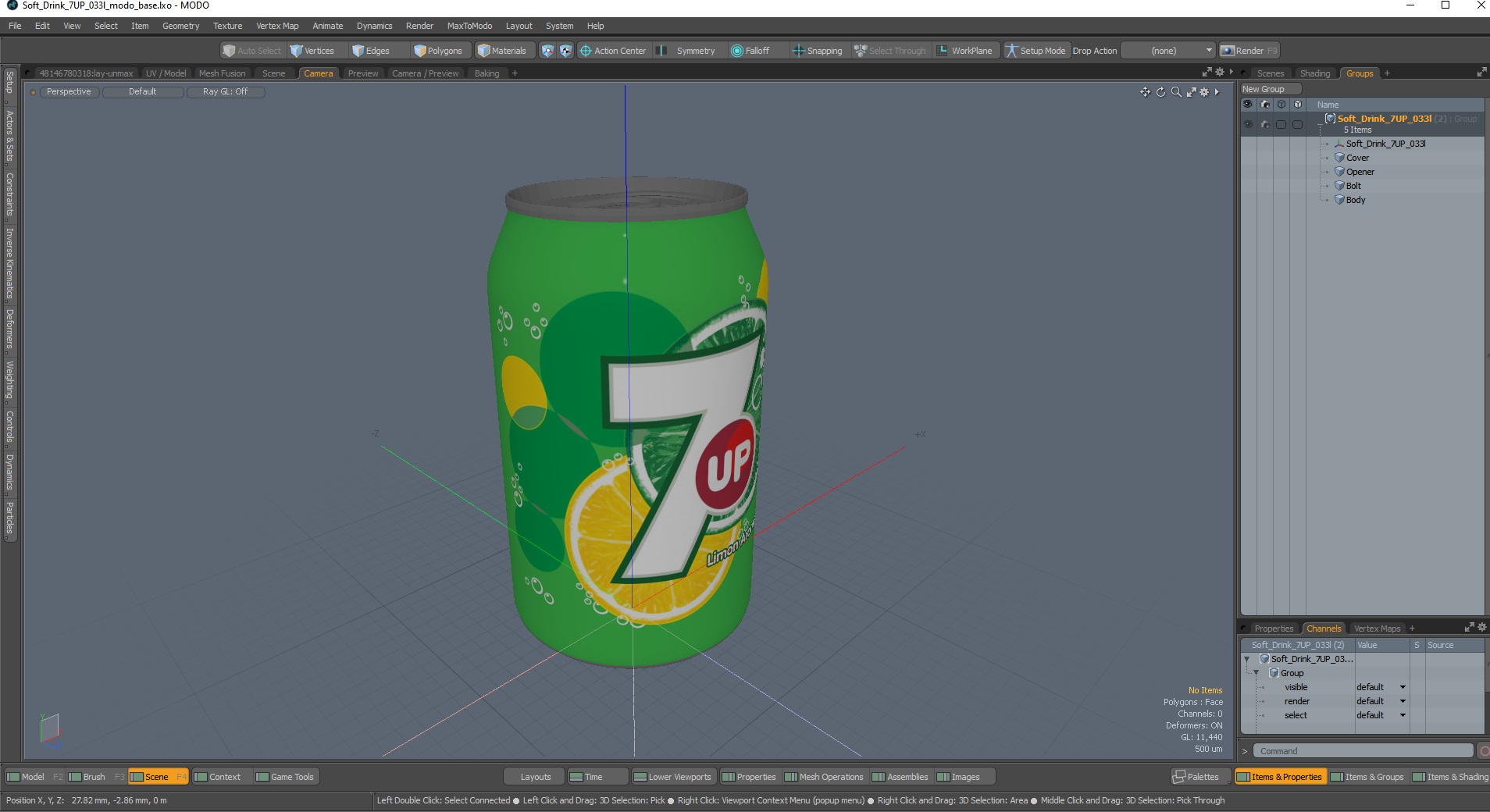This screenshot has width=1490, height=812.
Task: Select the Cover mesh item
Action: pyautogui.click(x=1357, y=158)
